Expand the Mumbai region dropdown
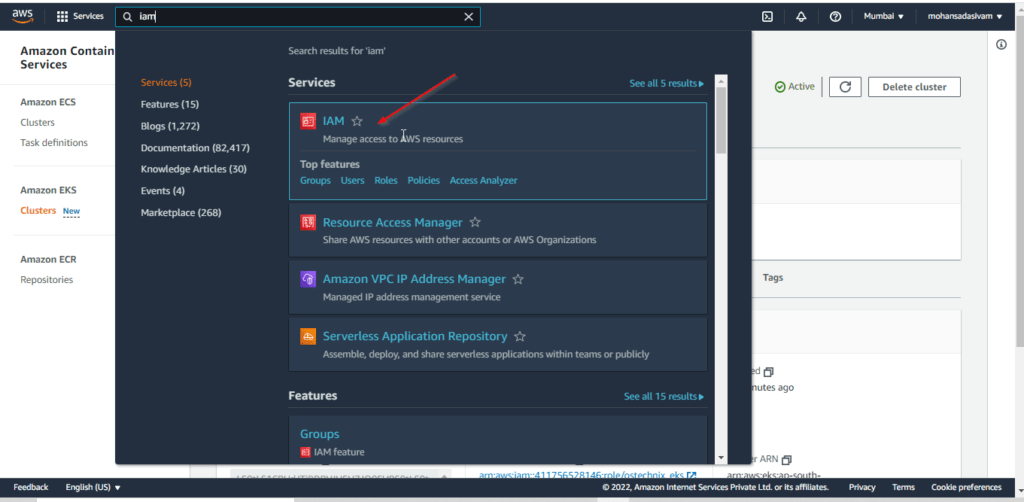This screenshot has height=502, width=1024. [x=884, y=17]
